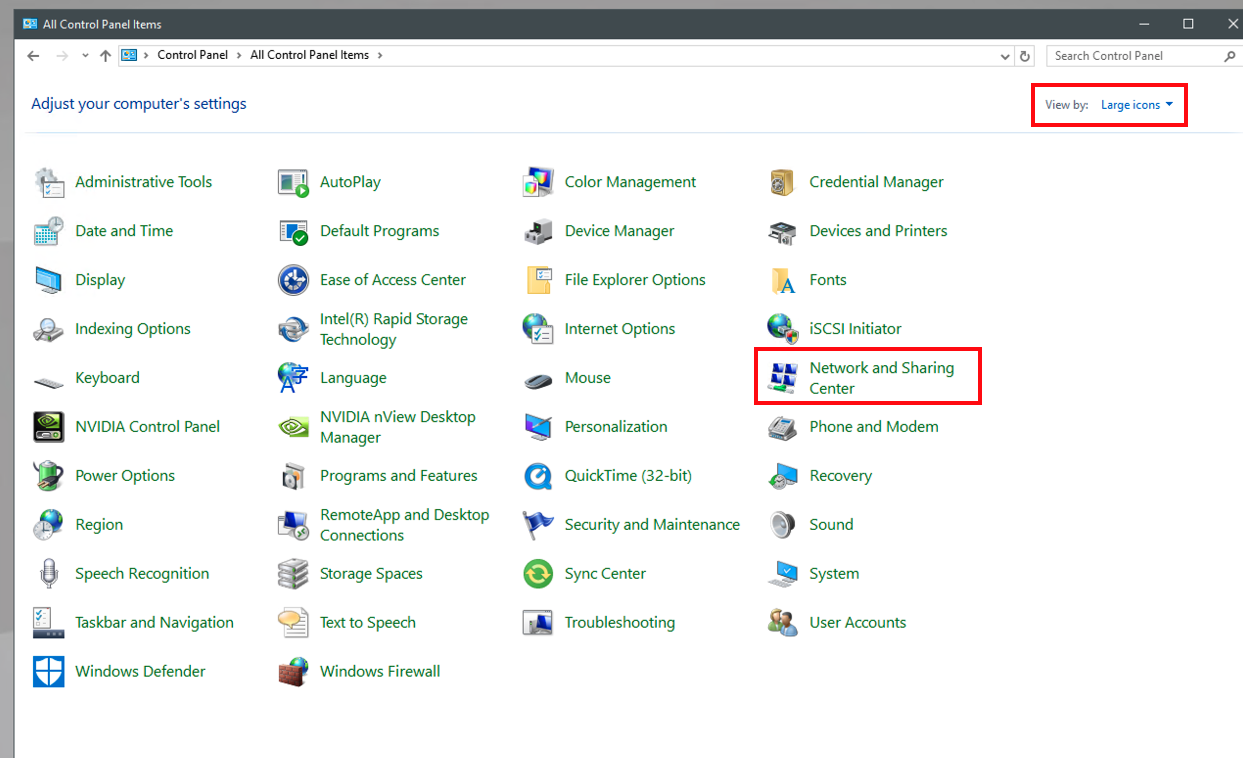Click the iSCSI Initiator icon
Screen dimensions: 1243x758
click(x=782, y=329)
